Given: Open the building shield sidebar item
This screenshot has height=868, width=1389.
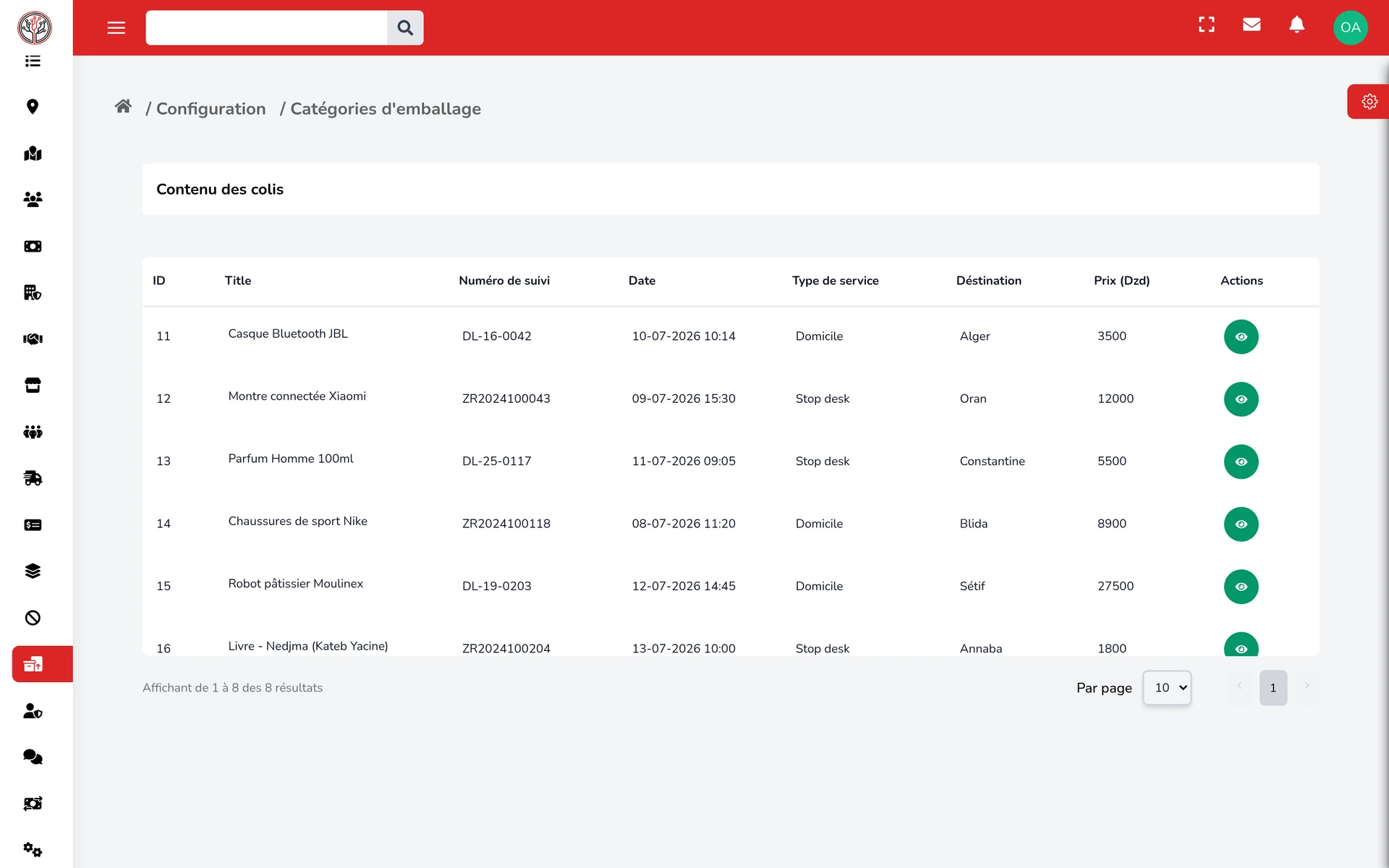Looking at the screenshot, I should click(x=33, y=292).
